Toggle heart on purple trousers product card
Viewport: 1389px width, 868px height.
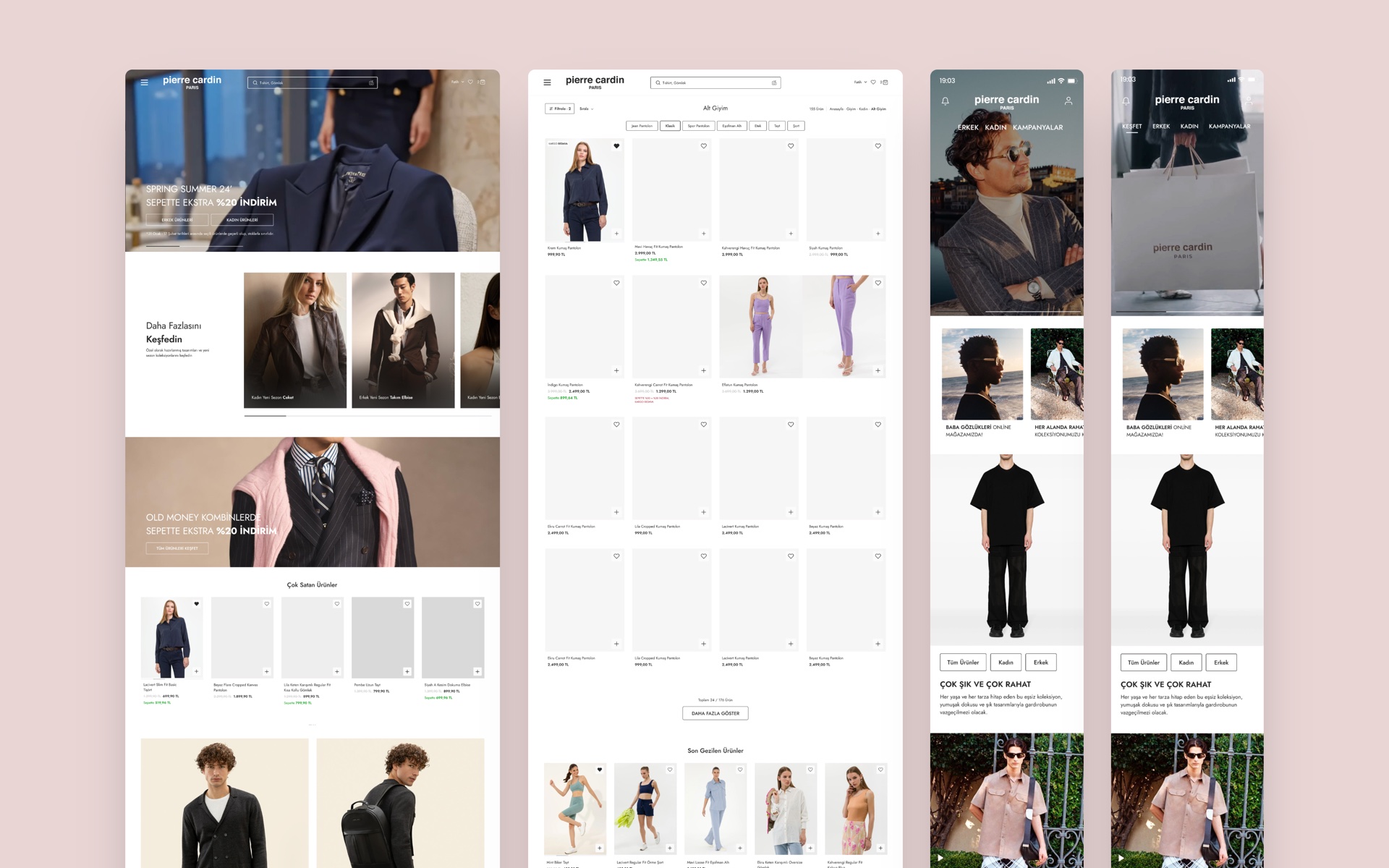tap(878, 283)
